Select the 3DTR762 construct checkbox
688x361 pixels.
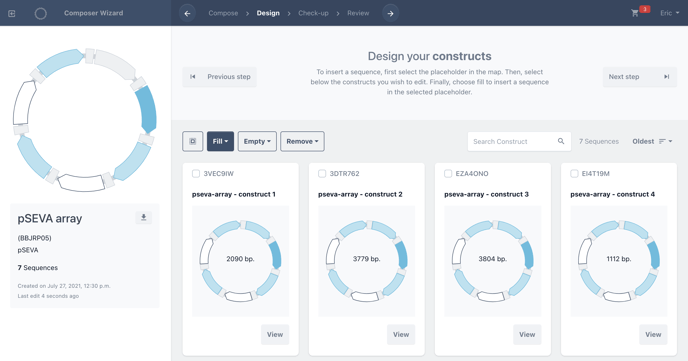pos(322,174)
